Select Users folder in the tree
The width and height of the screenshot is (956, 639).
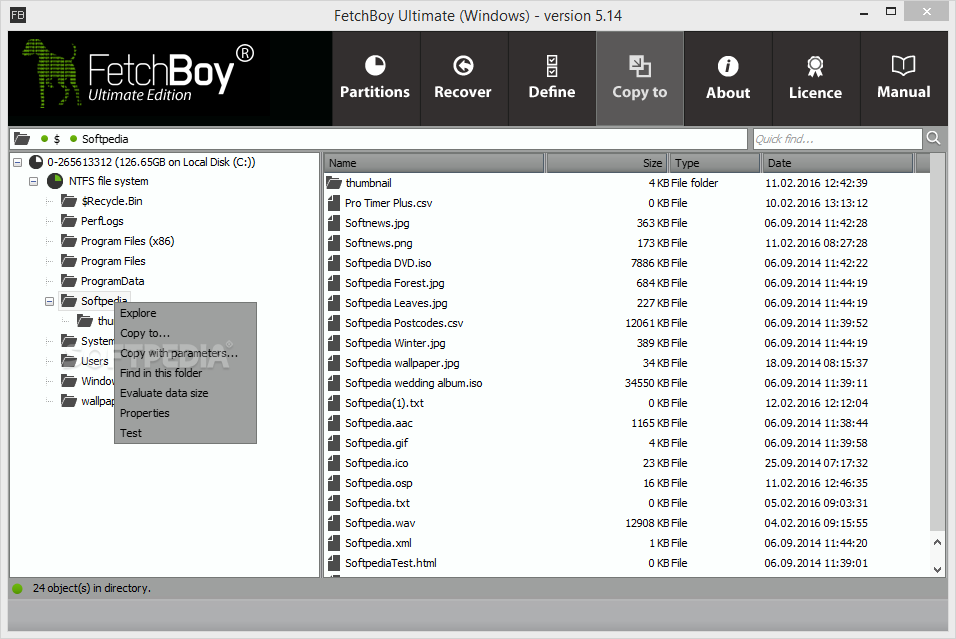coord(95,361)
